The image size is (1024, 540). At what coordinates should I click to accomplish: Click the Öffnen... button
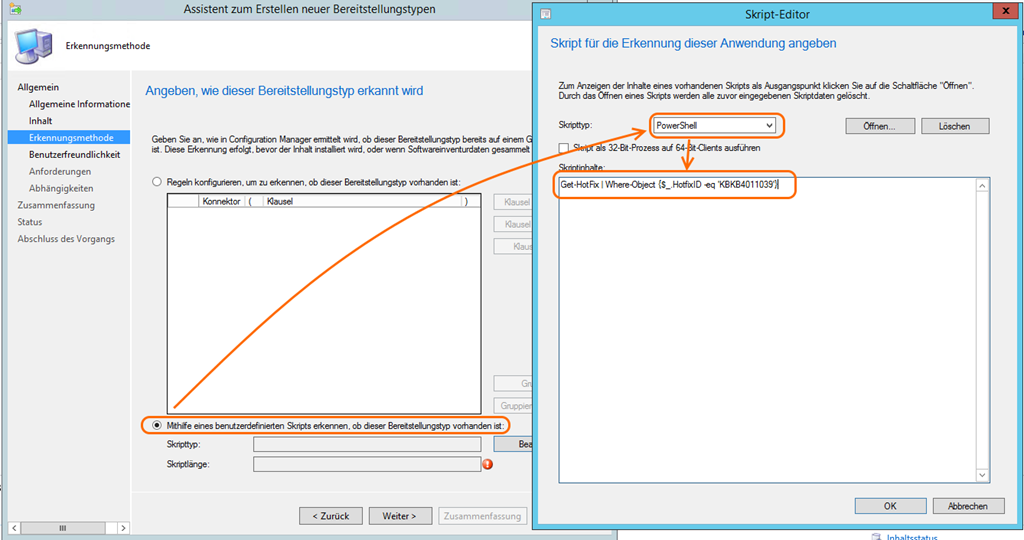(879, 126)
